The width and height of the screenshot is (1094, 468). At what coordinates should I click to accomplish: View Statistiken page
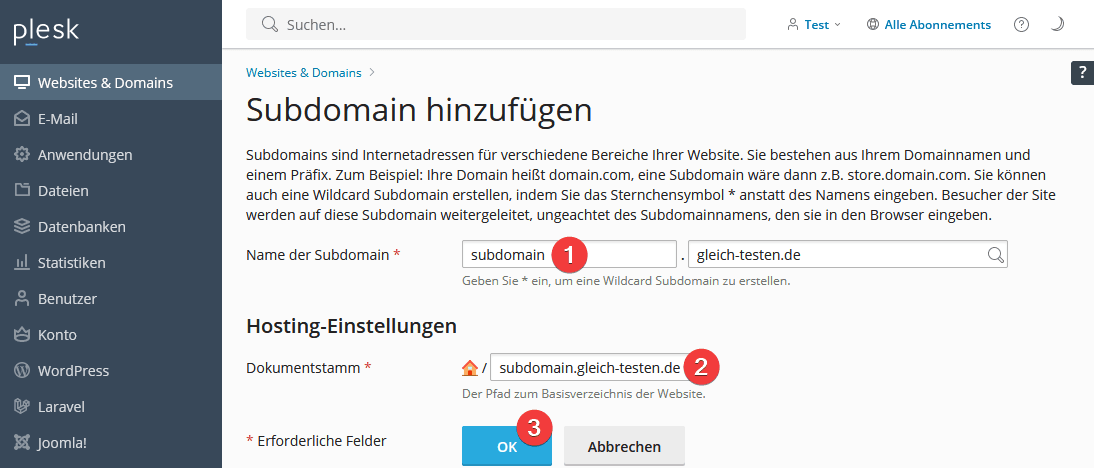click(x=111, y=263)
